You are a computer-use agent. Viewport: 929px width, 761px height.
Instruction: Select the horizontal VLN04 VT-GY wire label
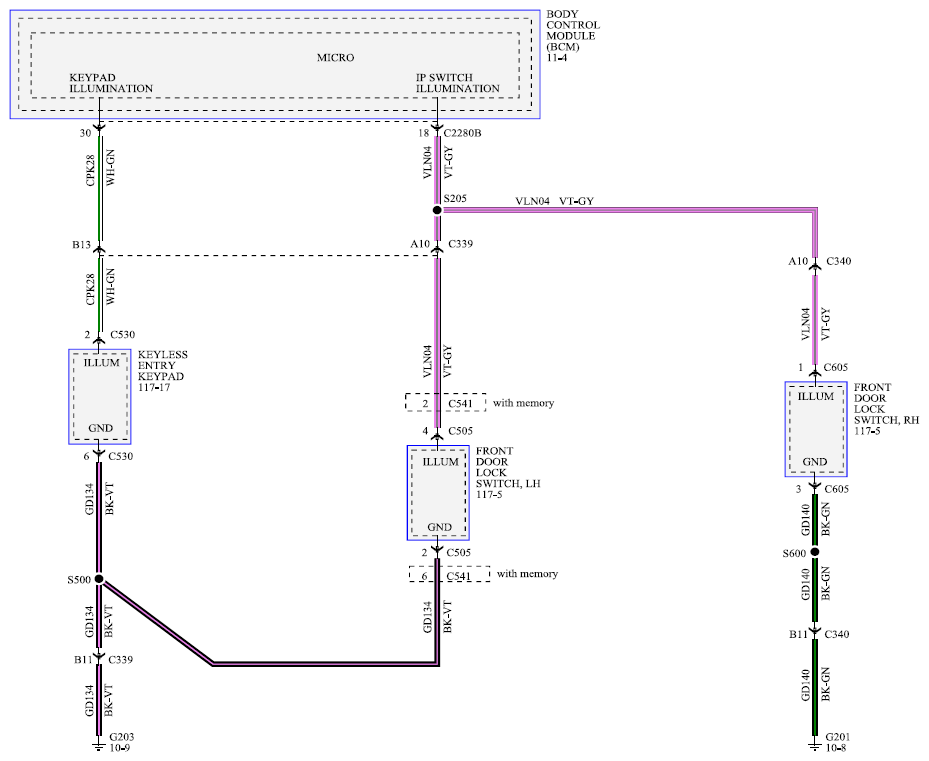(x=555, y=201)
